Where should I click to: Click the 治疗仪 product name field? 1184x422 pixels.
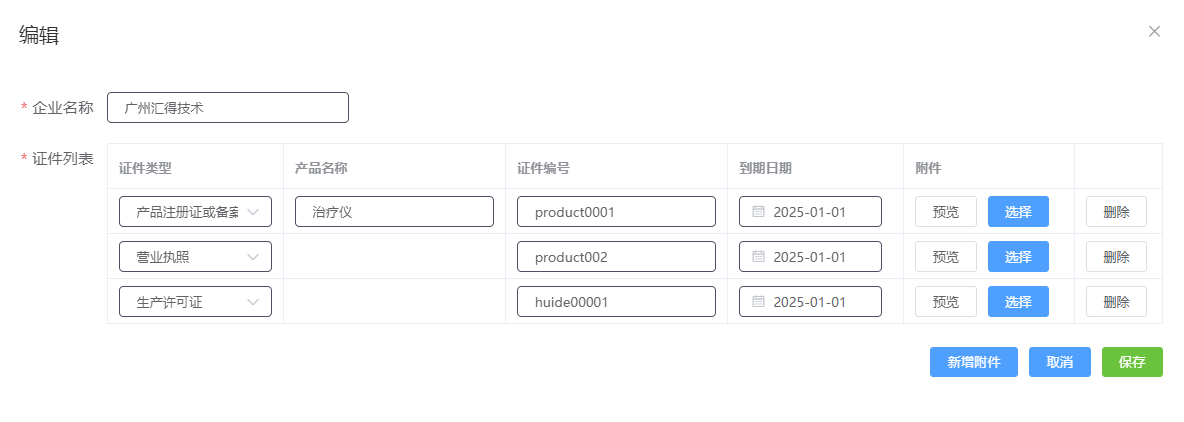[394, 212]
